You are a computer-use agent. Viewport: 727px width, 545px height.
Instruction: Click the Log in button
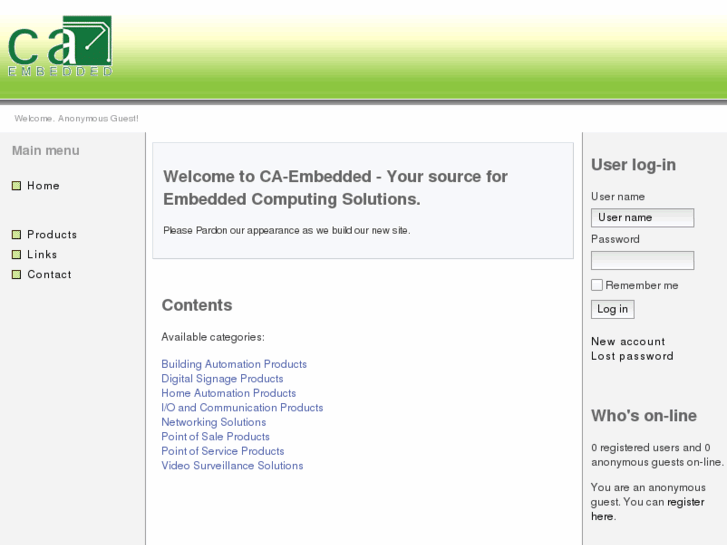[612, 309]
